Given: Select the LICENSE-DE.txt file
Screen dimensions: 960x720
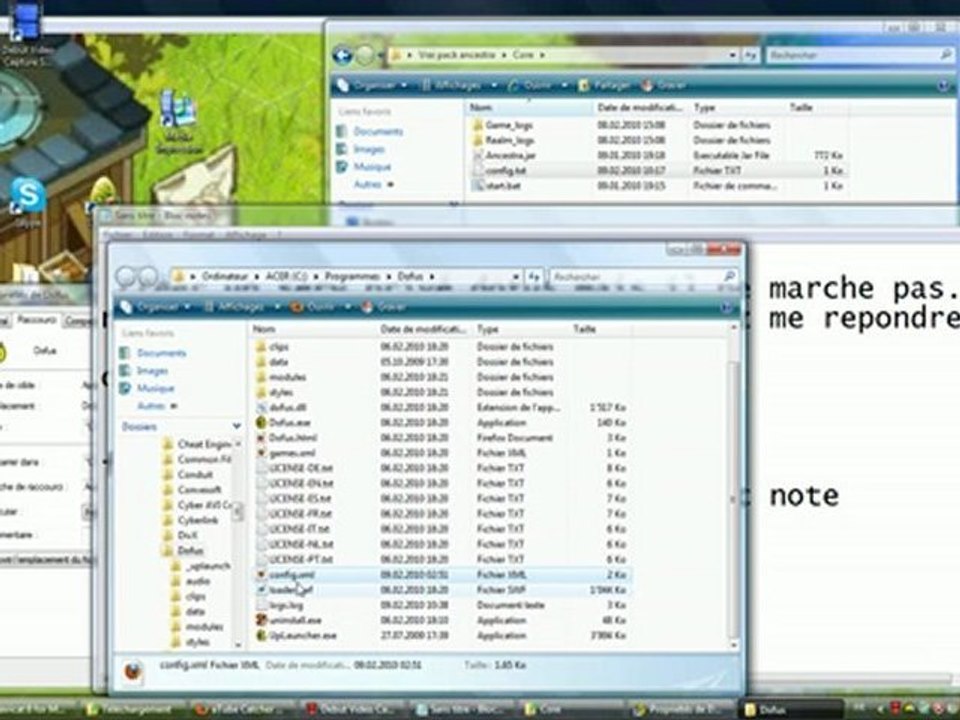Looking at the screenshot, I should click(x=301, y=468).
